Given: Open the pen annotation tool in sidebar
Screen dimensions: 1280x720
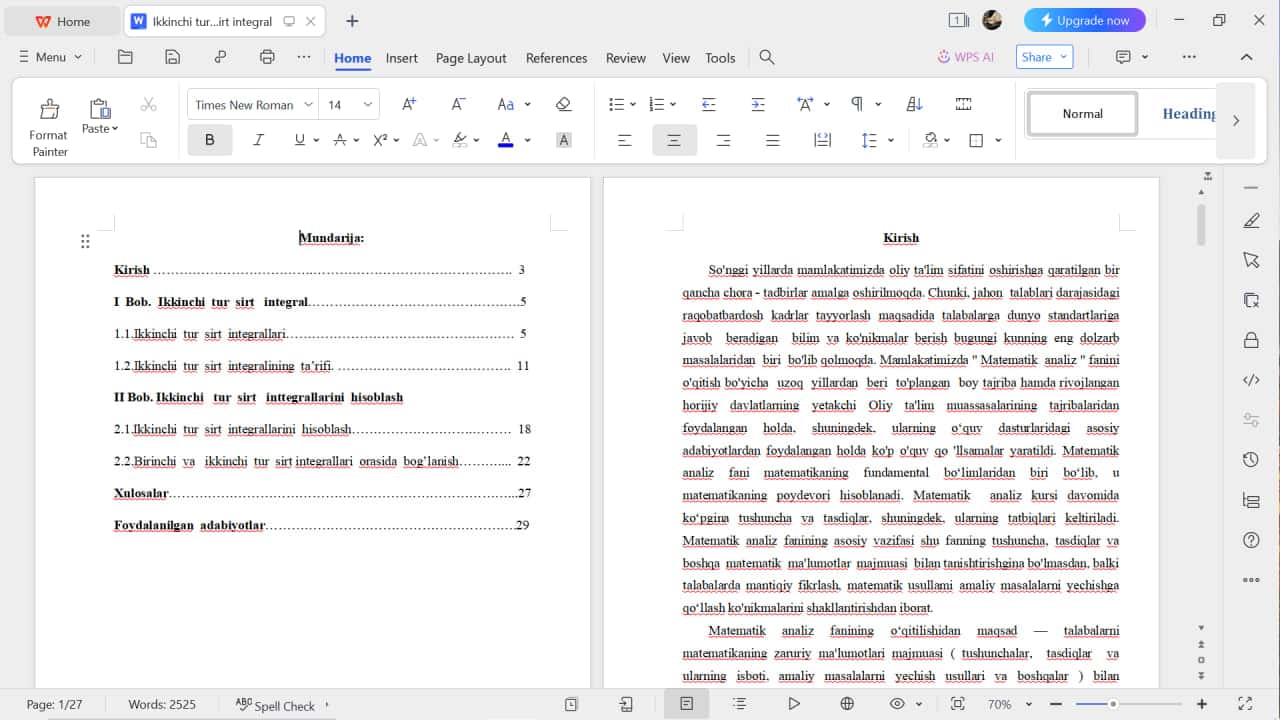Looking at the screenshot, I should point(1251,220).
